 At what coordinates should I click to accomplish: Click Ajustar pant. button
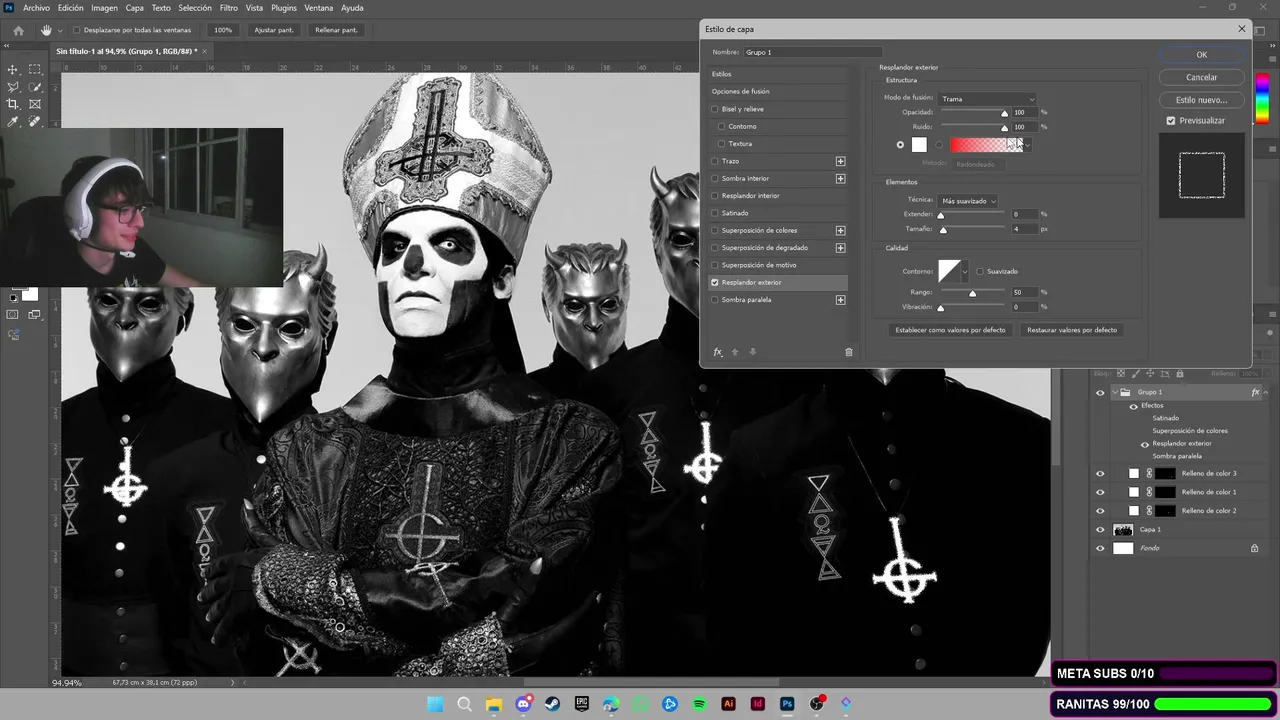[273, 30]
